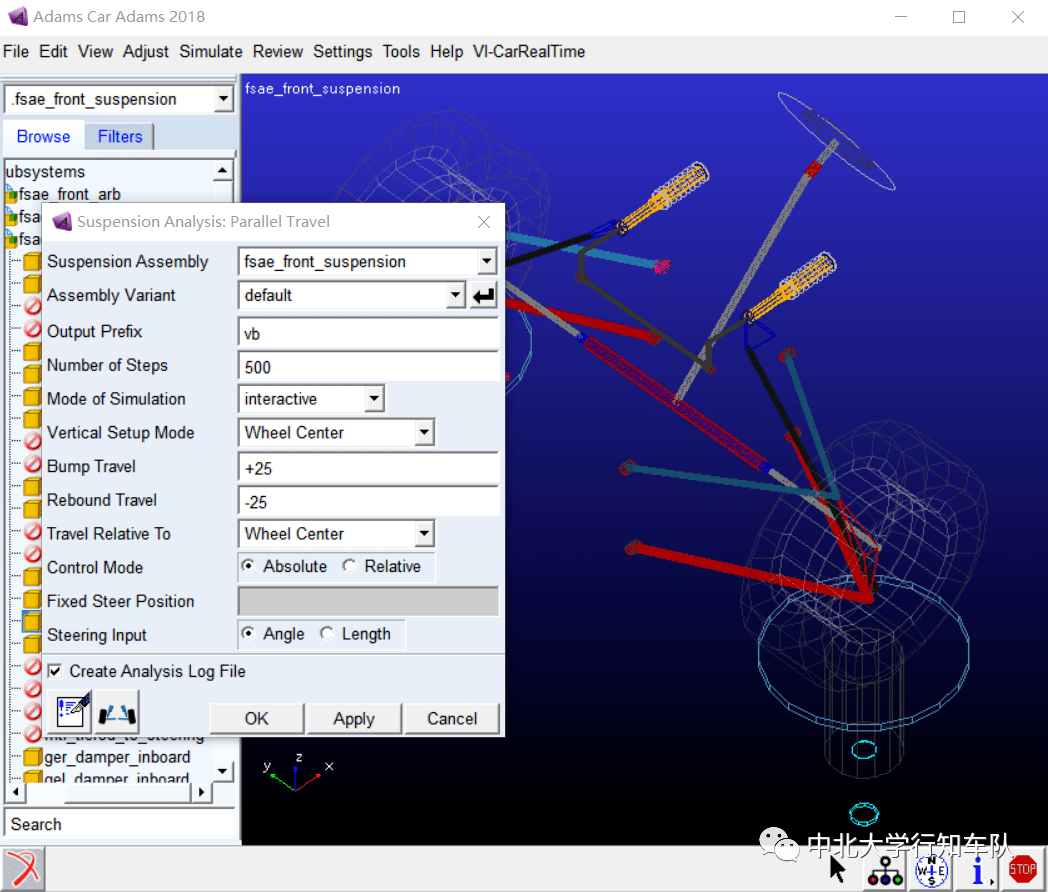Click the browser tree scroll-right arrow
This screenshot has width=1048, height=892.
201,792
